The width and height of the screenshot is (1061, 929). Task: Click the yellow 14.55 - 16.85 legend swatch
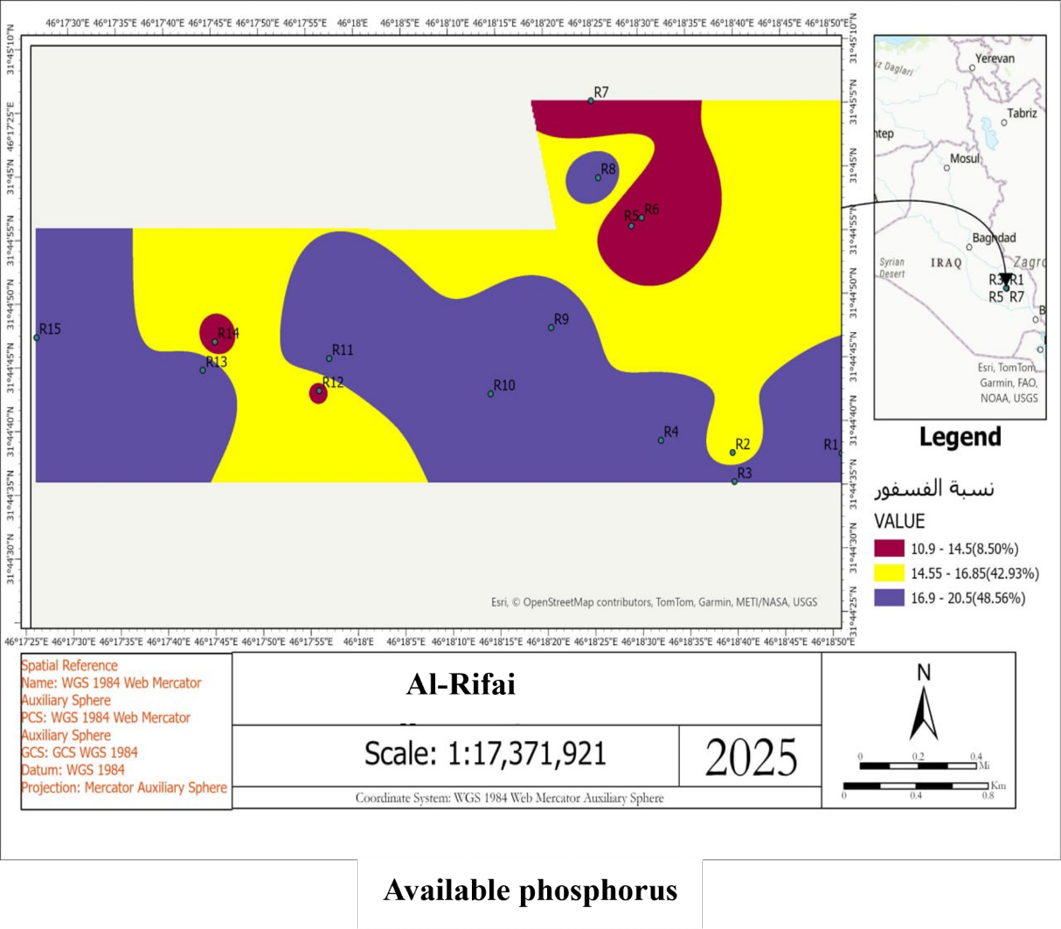(x=889, y=573)
